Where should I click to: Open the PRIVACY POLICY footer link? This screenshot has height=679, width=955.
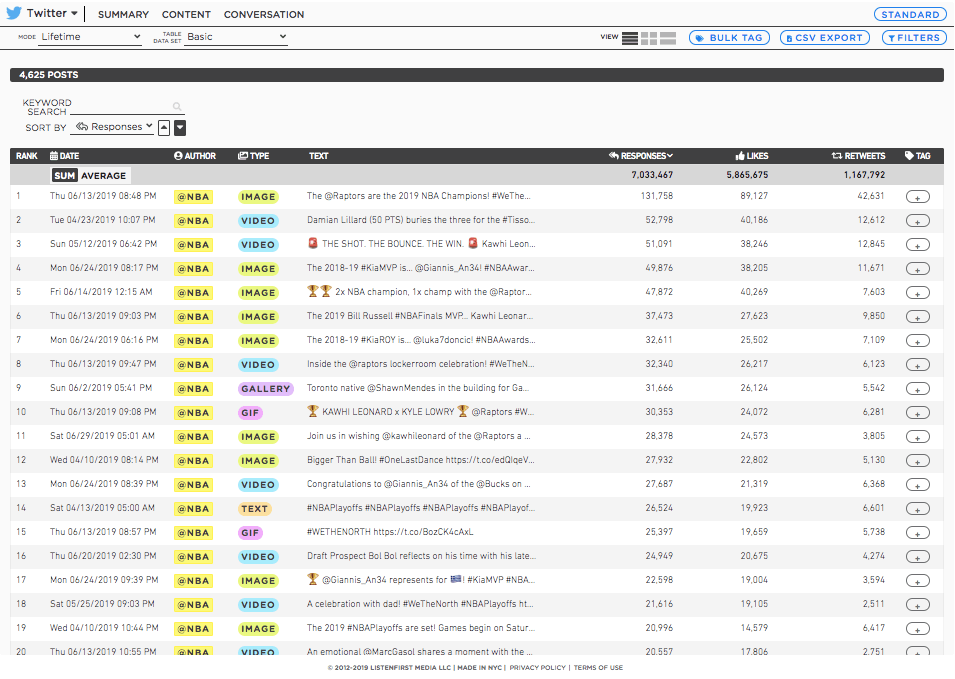tap(537, 668)
